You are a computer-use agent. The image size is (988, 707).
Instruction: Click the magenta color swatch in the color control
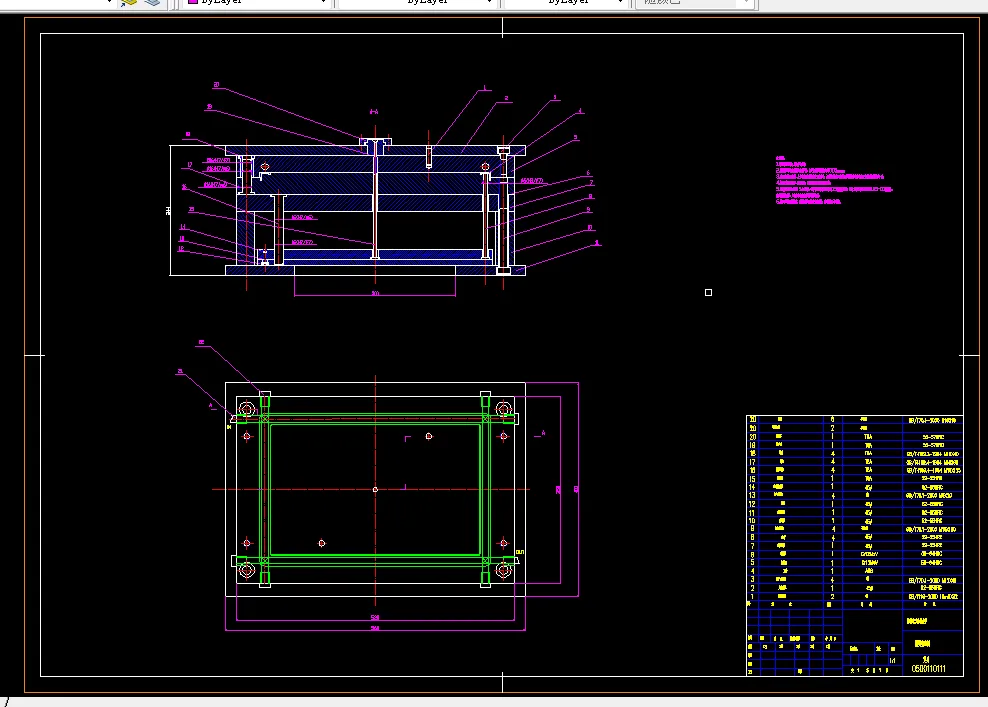[193, 2]
